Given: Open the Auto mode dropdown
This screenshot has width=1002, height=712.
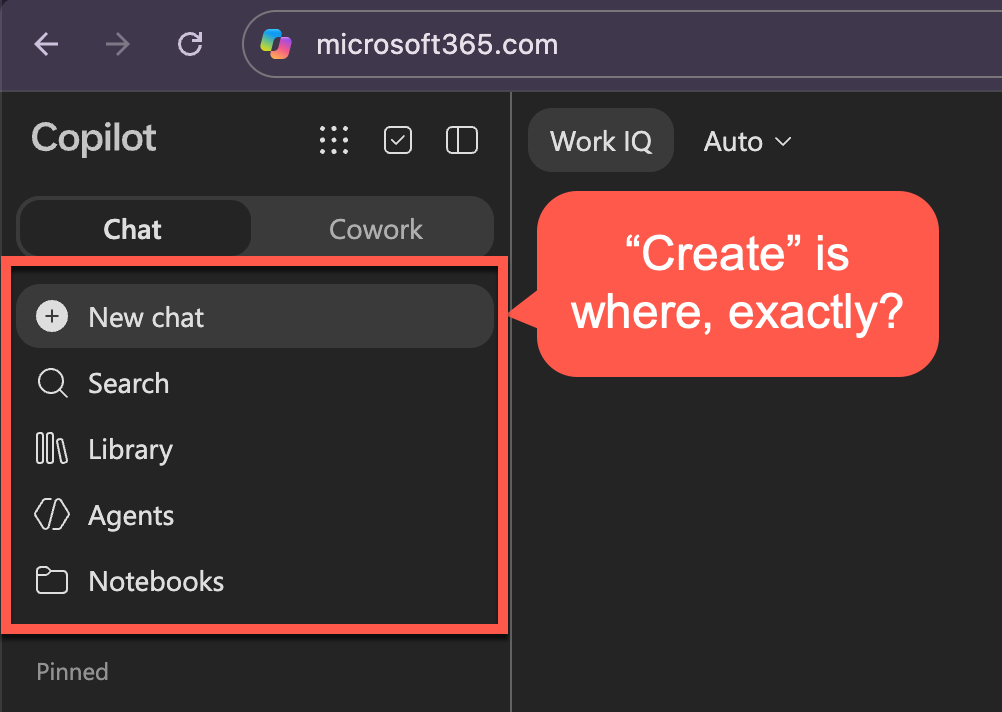Looking at the screenshot, I should 747,141.
